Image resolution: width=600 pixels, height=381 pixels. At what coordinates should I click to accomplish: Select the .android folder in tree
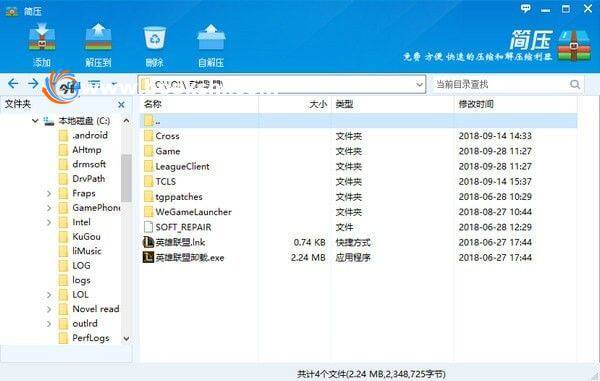point(90,135)
